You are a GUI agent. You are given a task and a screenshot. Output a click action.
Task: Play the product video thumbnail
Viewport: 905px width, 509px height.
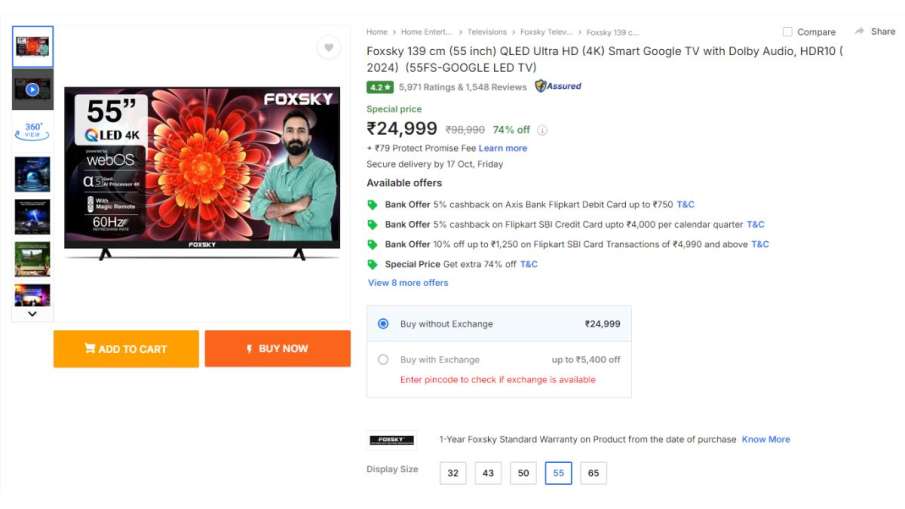coord(33,89)
